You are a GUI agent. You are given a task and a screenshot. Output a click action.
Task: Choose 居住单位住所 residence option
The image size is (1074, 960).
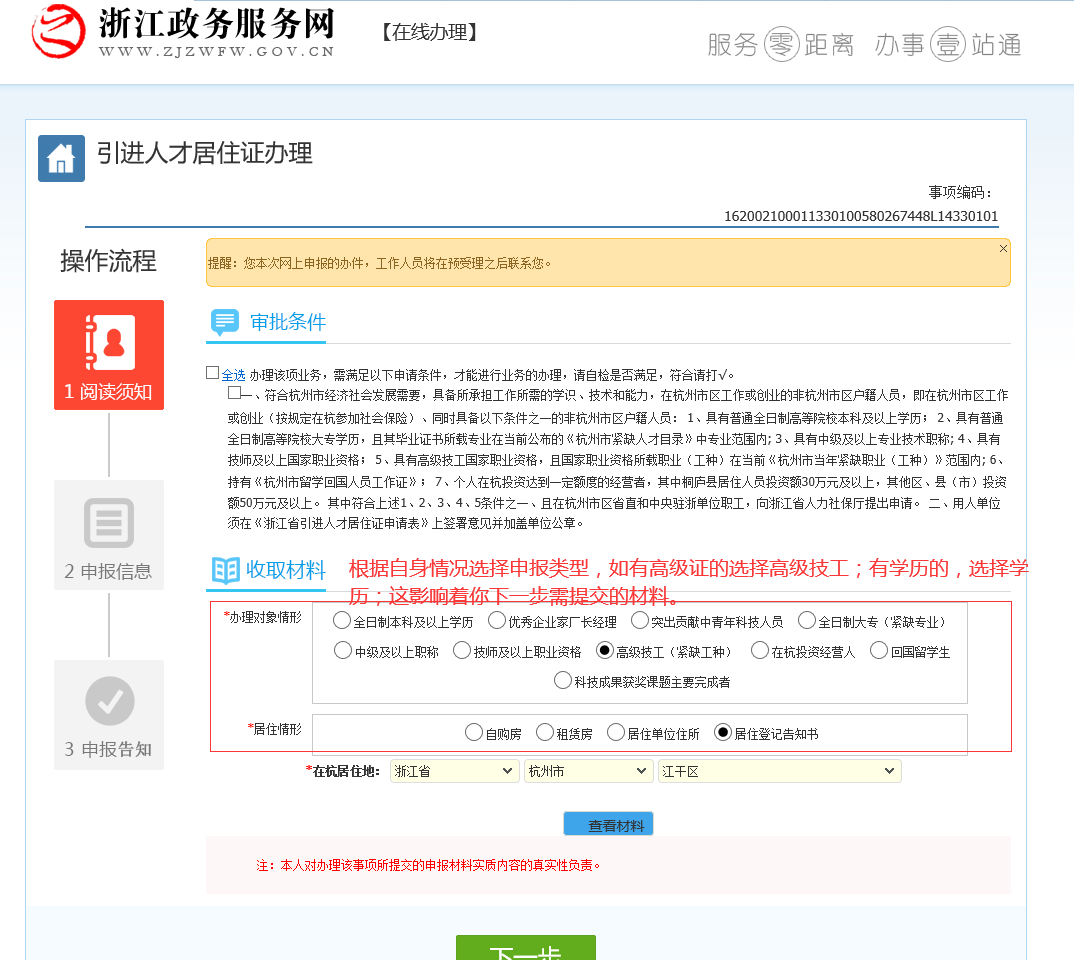click(616, 733)
